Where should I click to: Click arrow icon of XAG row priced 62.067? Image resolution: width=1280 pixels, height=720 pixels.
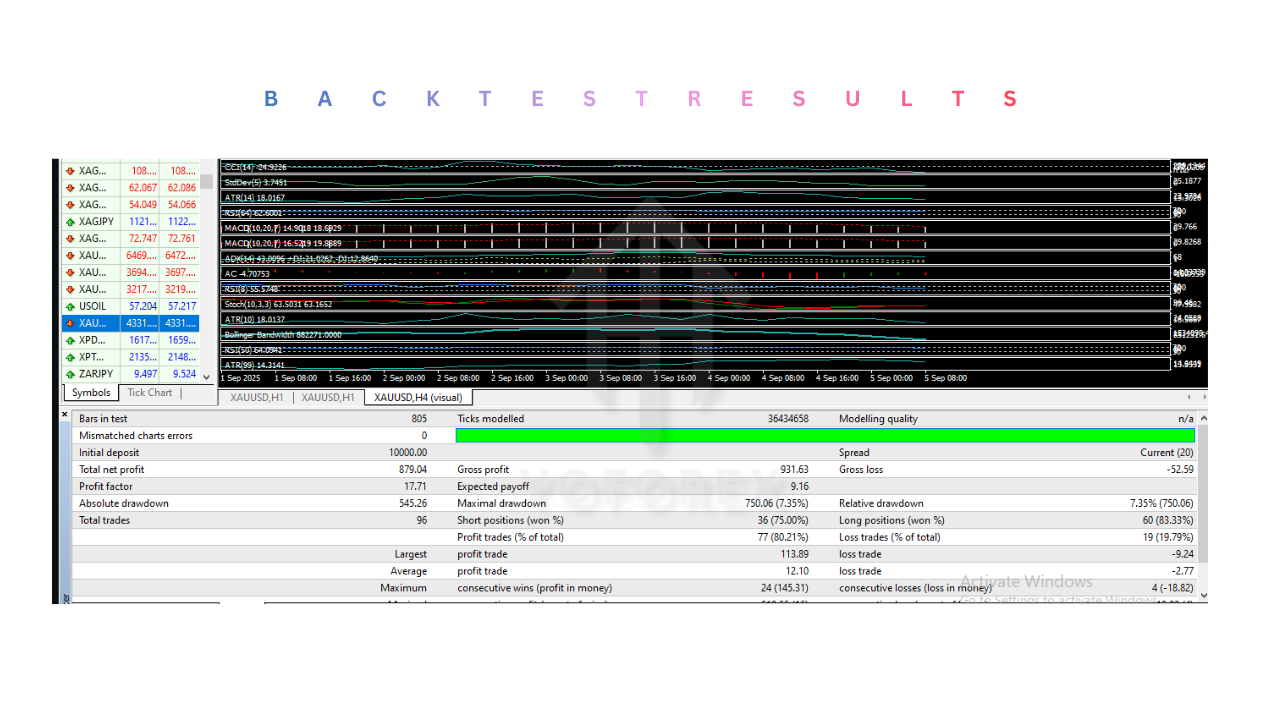(70, 188)
